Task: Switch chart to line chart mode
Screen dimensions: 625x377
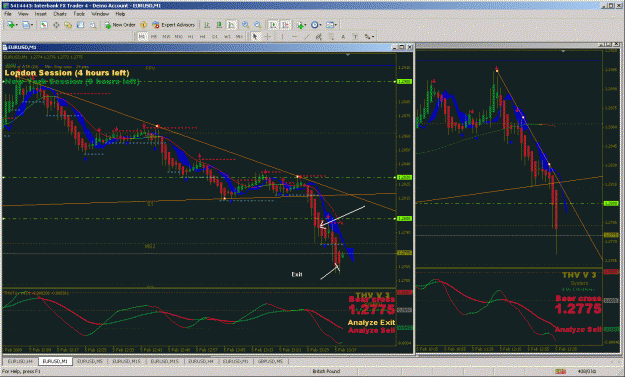Action: click(x=231, y=25)
